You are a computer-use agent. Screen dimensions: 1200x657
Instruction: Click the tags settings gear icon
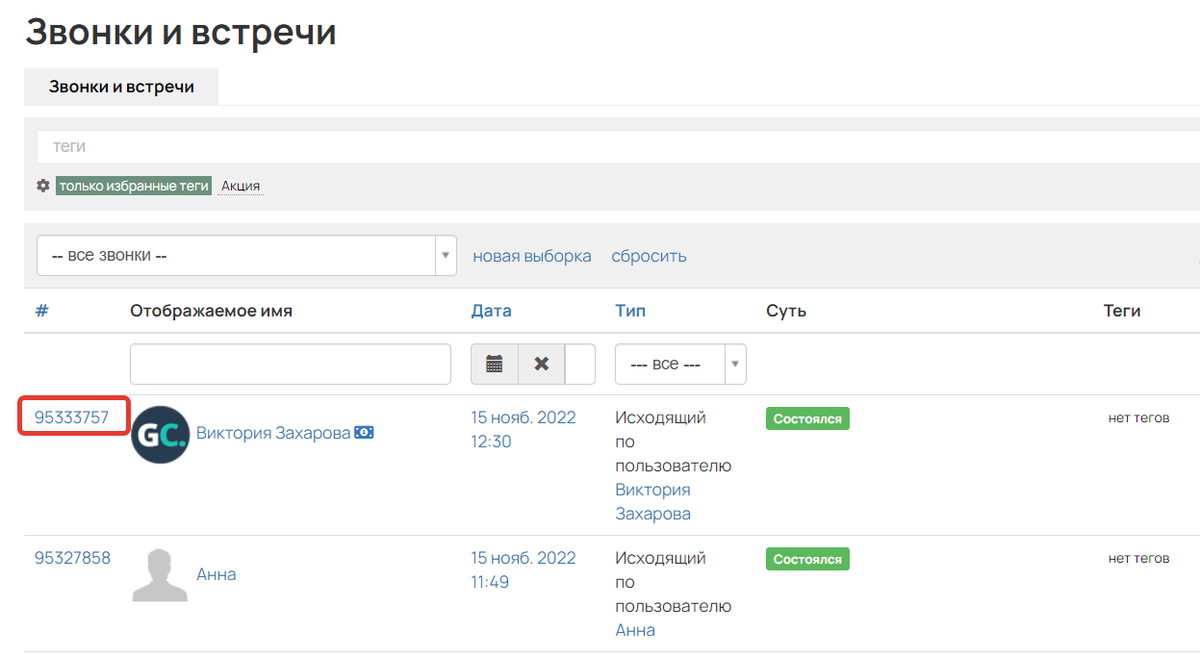43,186
